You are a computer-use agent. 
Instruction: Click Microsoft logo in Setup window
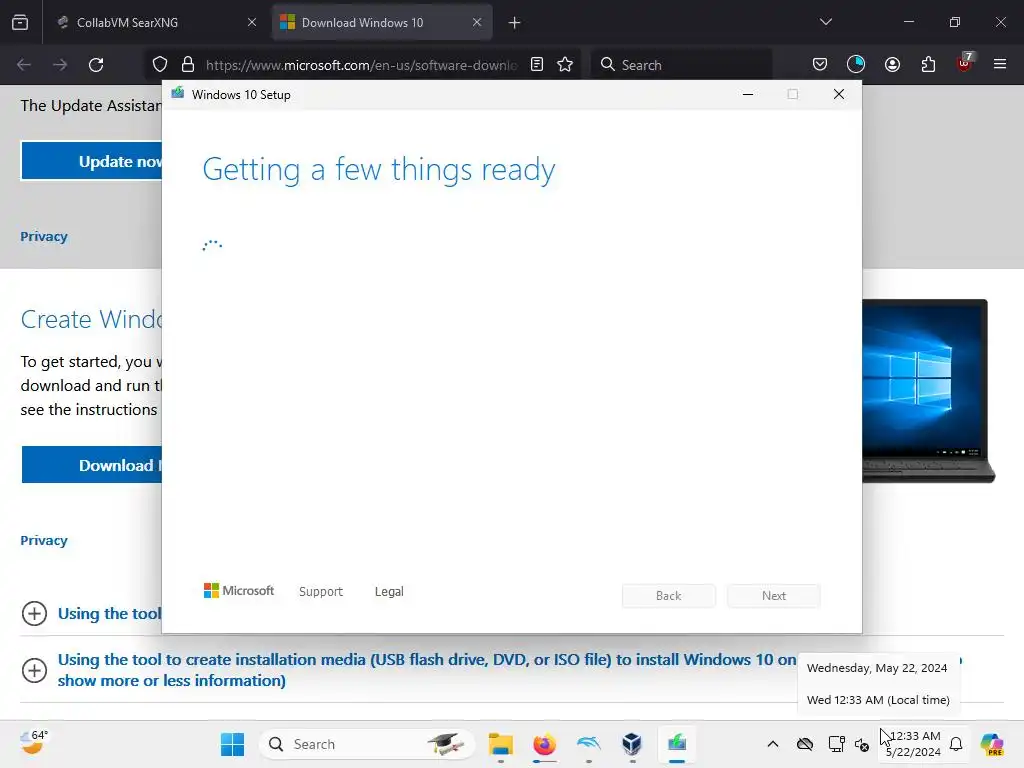click(239, 591)
